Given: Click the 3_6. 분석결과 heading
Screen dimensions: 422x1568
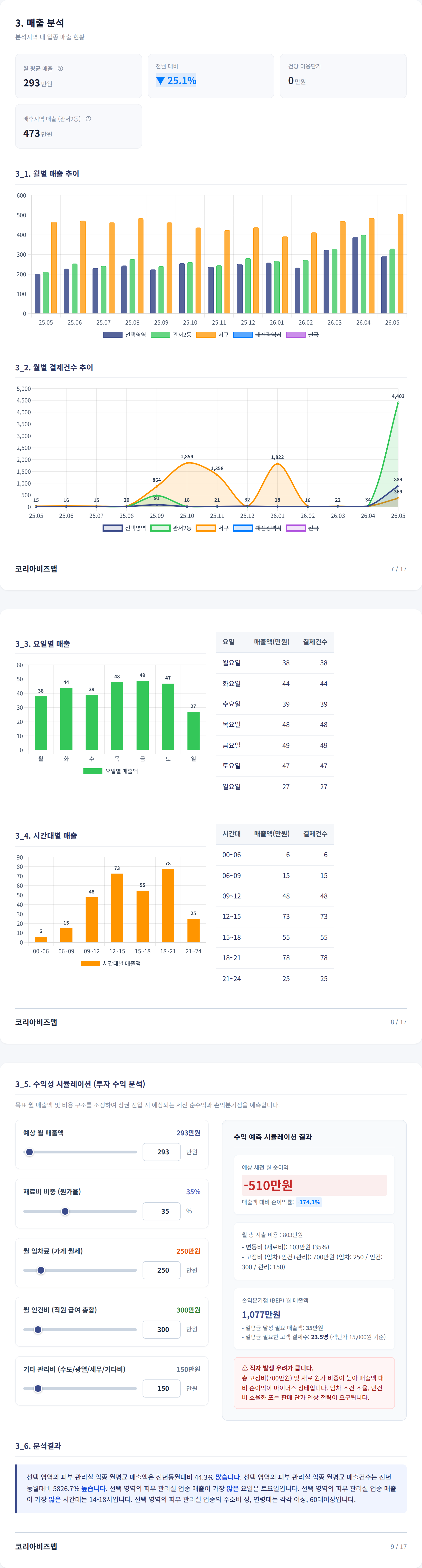Looking at the screenshot, I should coord(38,1446).
